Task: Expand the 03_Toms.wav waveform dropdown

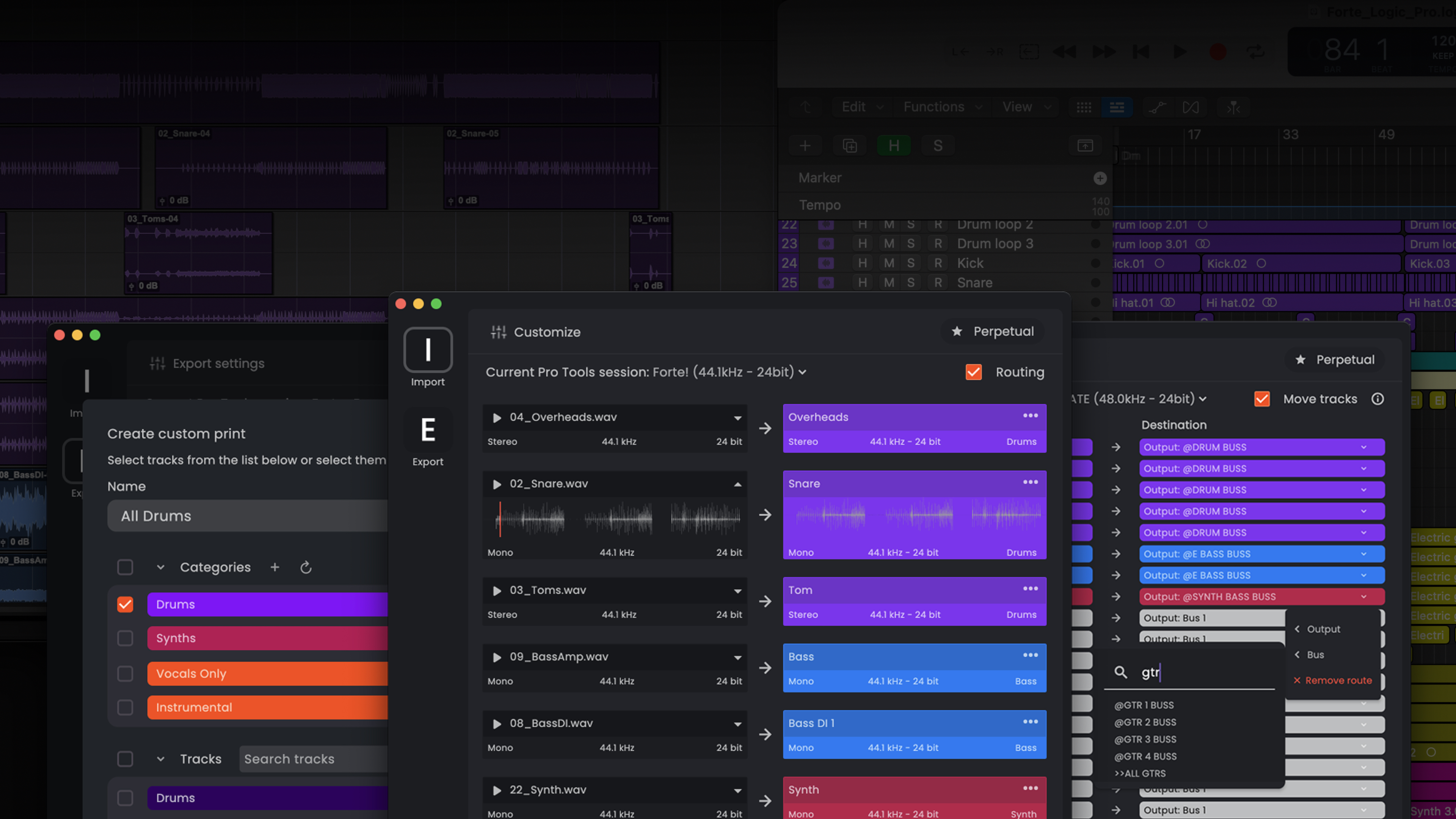Action: (737, 591)
